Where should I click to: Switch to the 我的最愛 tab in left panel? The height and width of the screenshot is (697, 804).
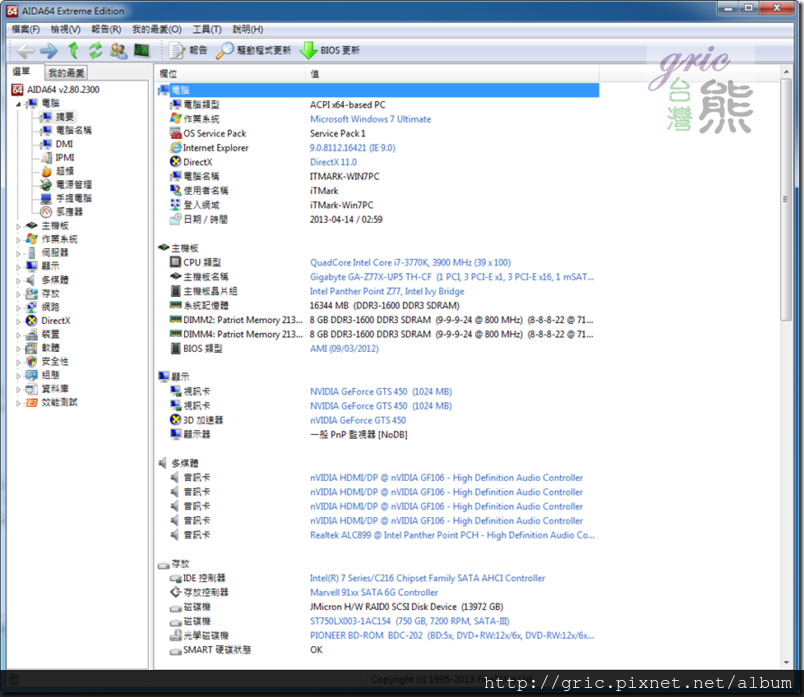pyautogui.click(x=66, y=73)
